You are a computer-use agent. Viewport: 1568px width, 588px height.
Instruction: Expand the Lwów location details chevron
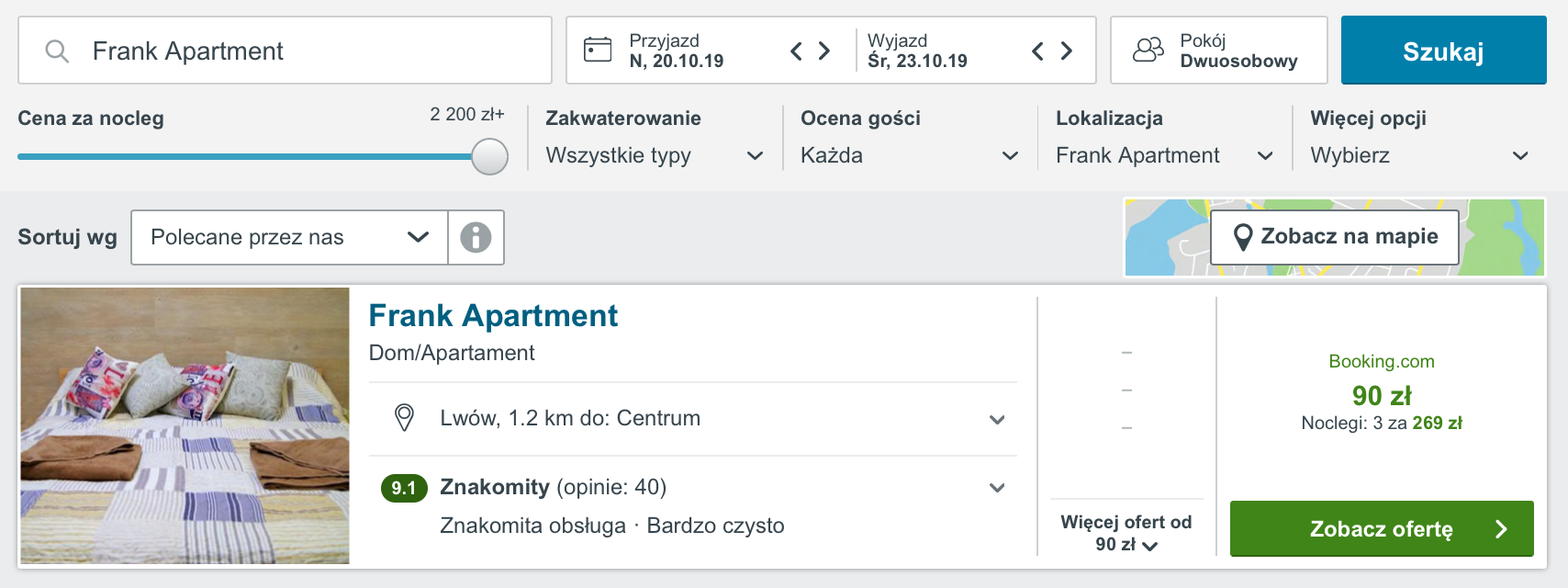pos(997,420)
